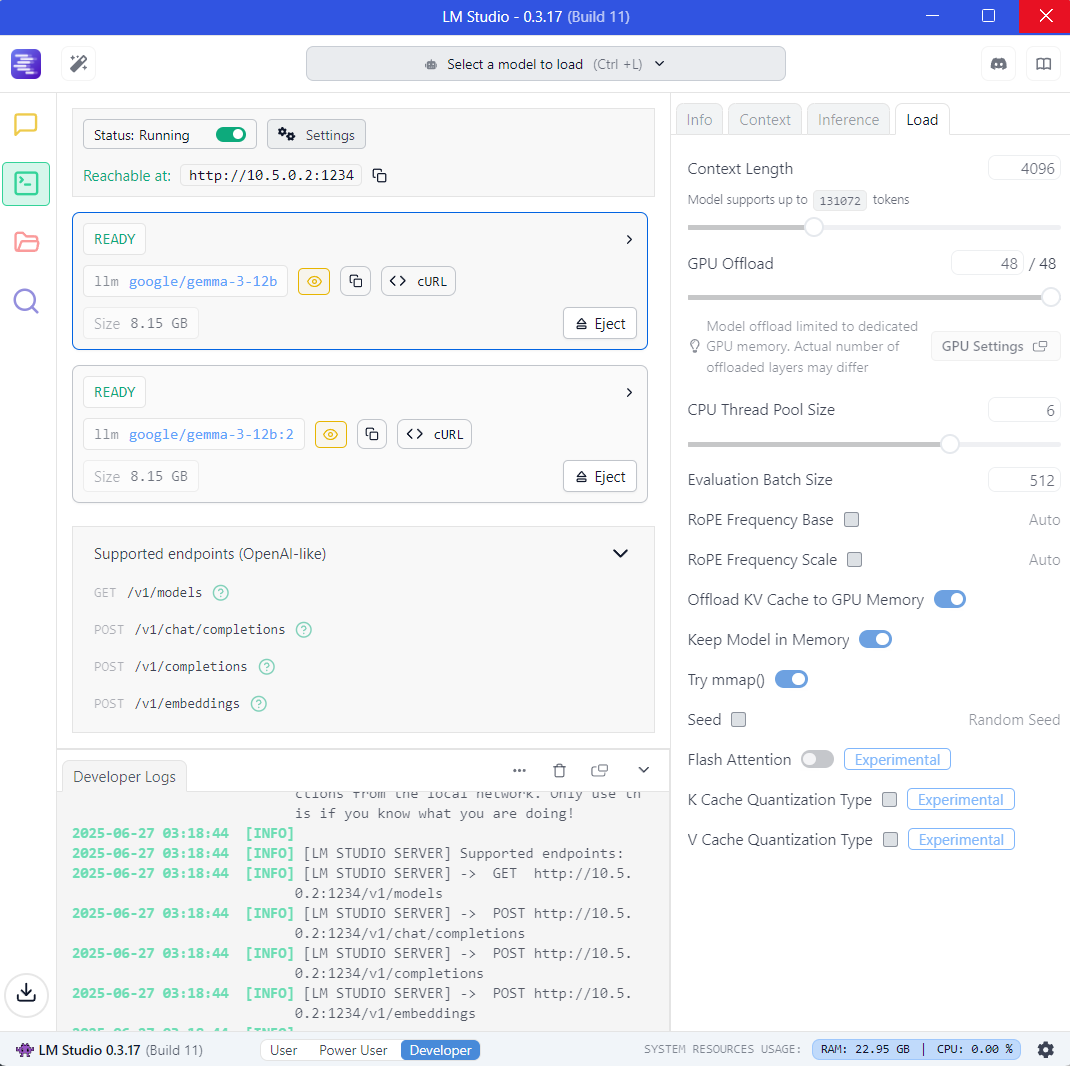1070x1066 pixels.
Task: Click the Context Length slider handle
Action: 814,227
